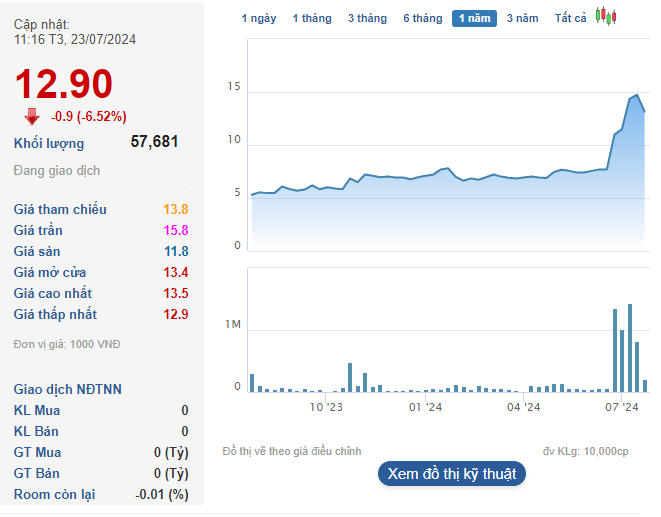Viewport: 661px width, 517px height.
Task: Select the 6 tháng time range
Action: pos(423,19)
